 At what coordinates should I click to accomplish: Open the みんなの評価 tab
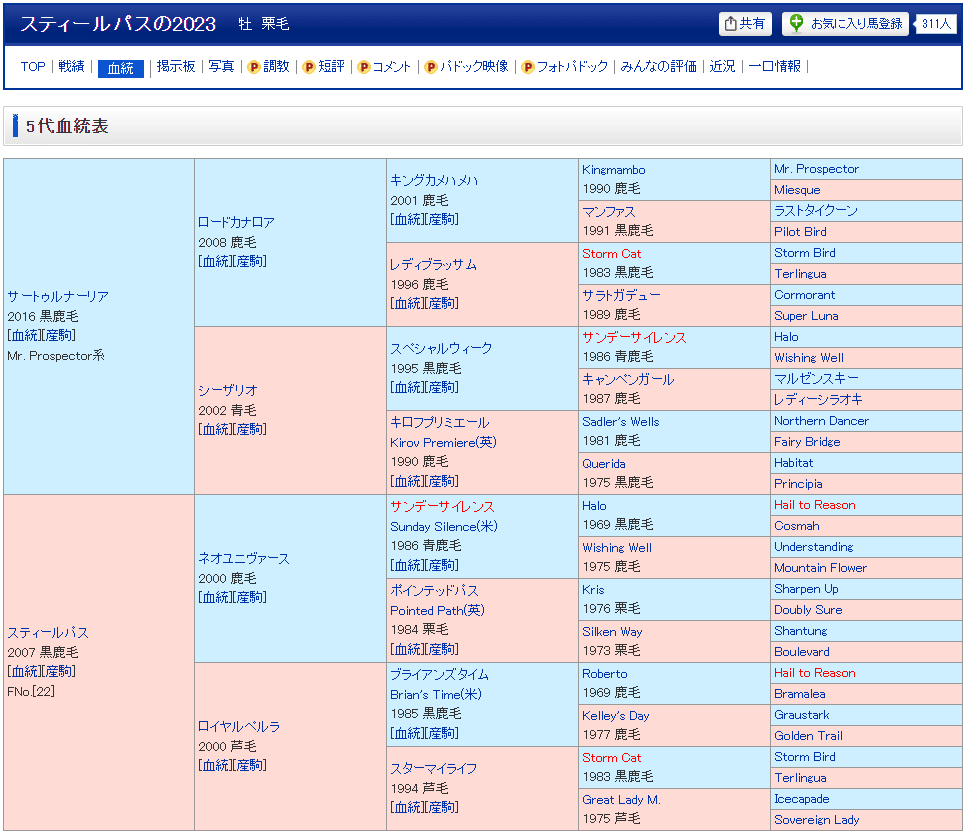pyautogui.click(x=658, y=66)
